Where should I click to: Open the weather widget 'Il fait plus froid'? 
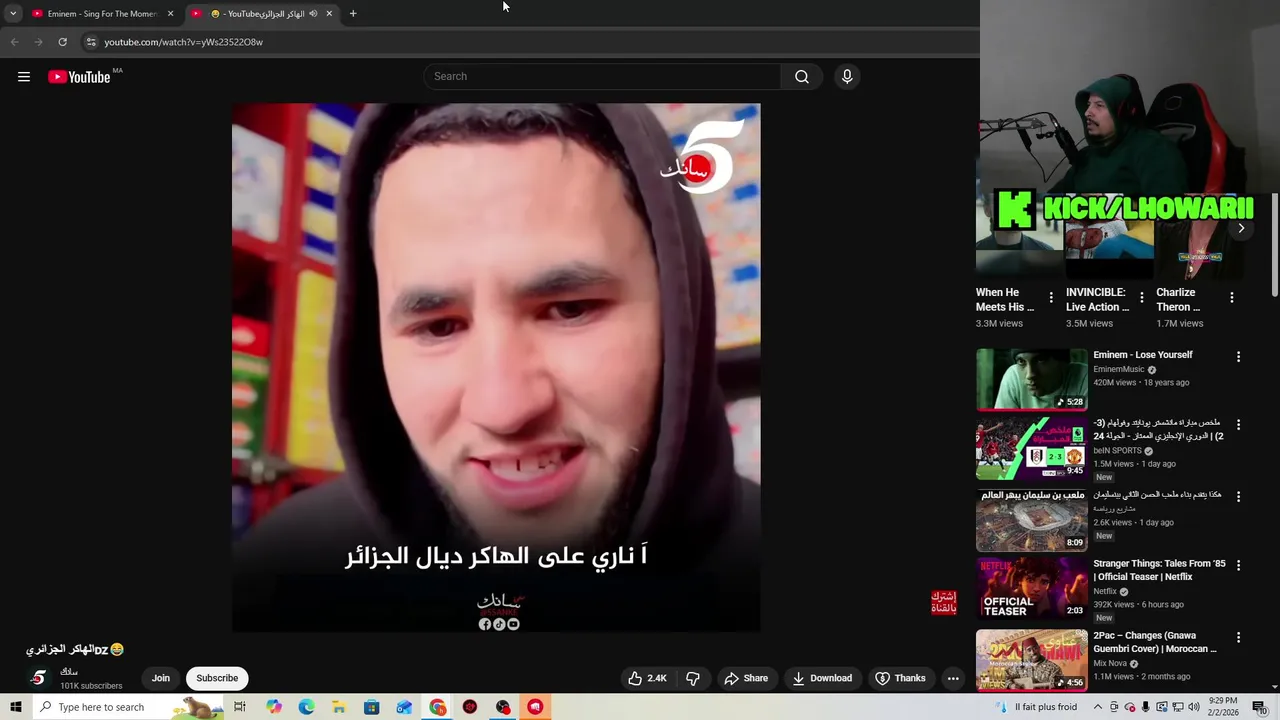(1037, 707)
